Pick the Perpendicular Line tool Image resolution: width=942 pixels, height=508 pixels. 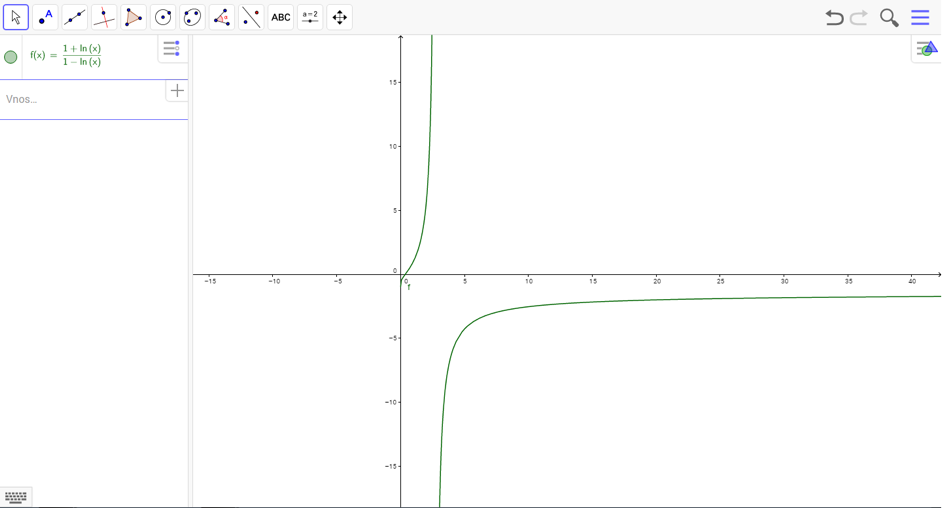click(104, 17)
